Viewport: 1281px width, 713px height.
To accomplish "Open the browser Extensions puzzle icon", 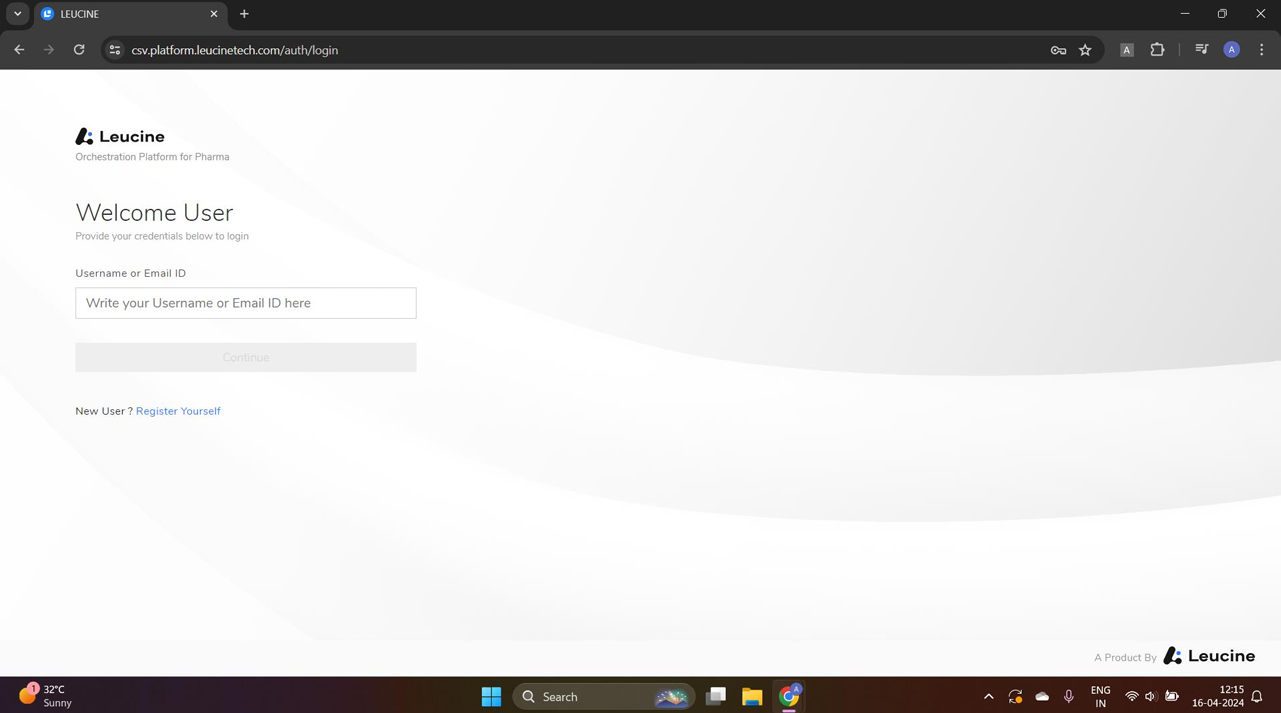I will (1156, 49).
